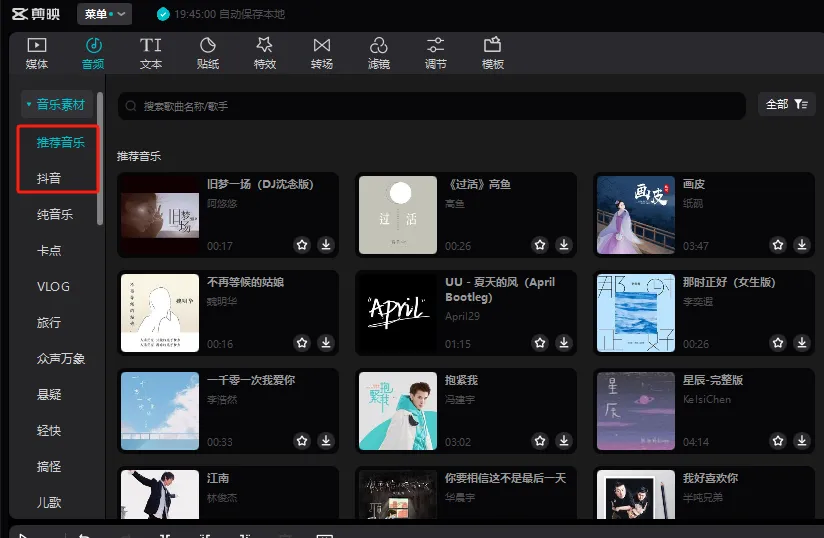The image size is (824, 538).
Task: Open the 滤镜 filters panel icon
Action: coord(378,53)
